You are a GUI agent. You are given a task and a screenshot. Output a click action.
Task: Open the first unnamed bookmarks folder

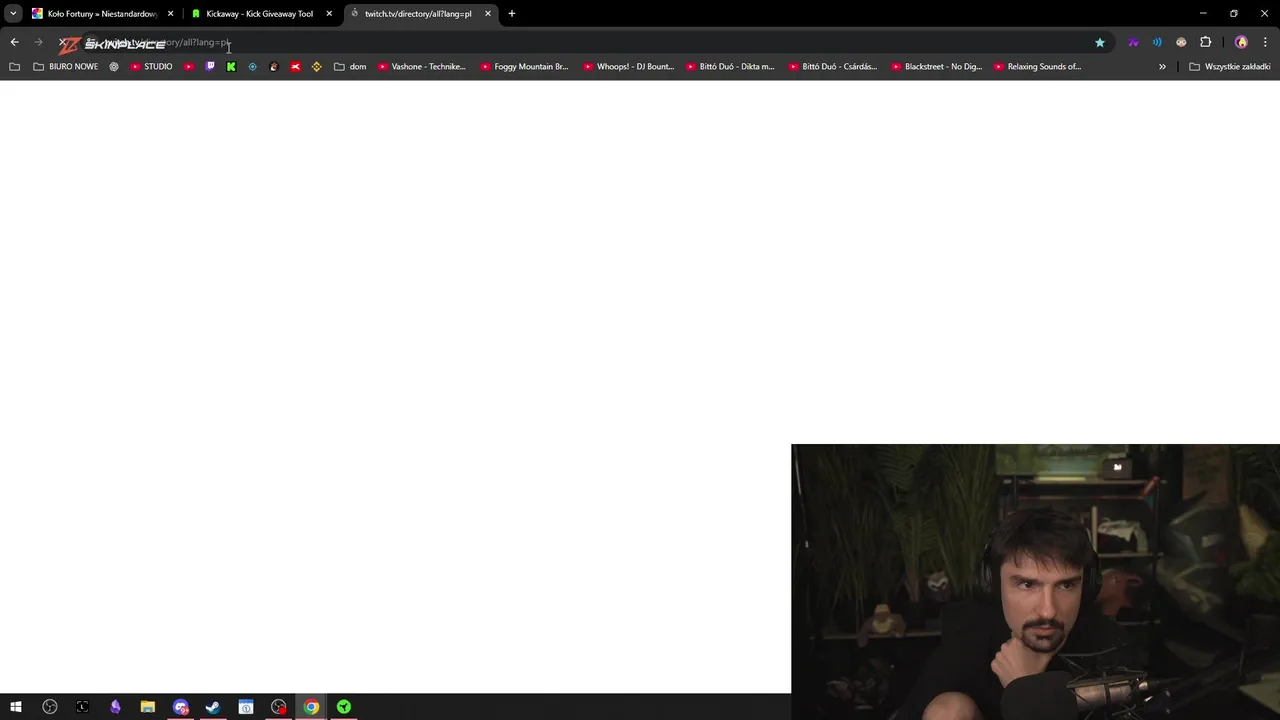pyautogui.click(x=14, y=67)
